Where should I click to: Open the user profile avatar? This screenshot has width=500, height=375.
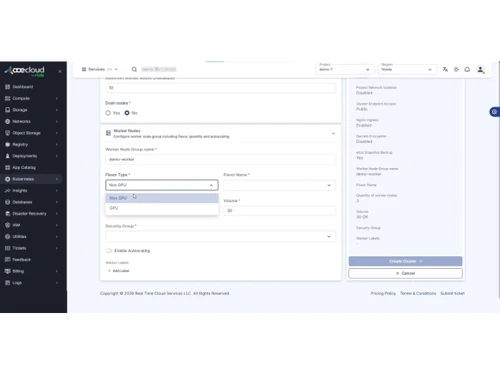tap(480, 69)
